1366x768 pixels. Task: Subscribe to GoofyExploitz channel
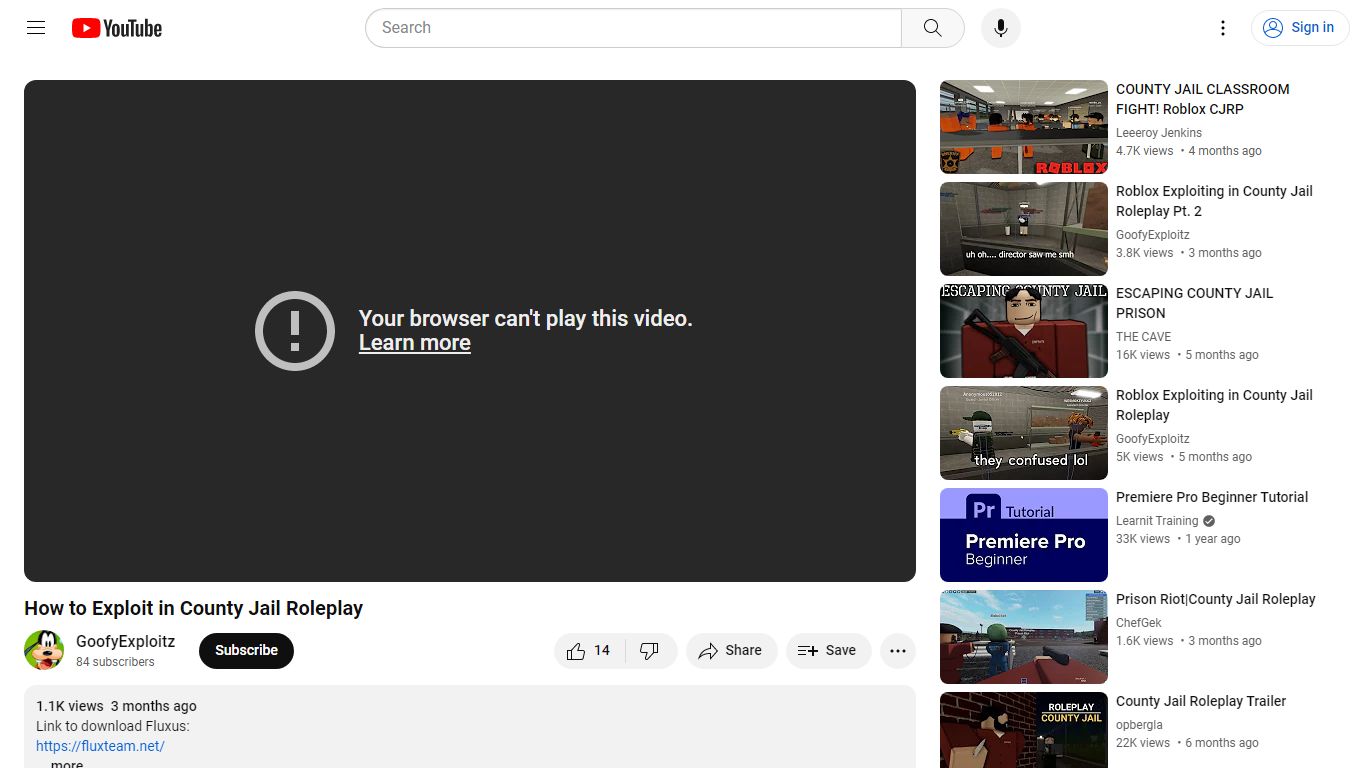(x=246, y=650)
